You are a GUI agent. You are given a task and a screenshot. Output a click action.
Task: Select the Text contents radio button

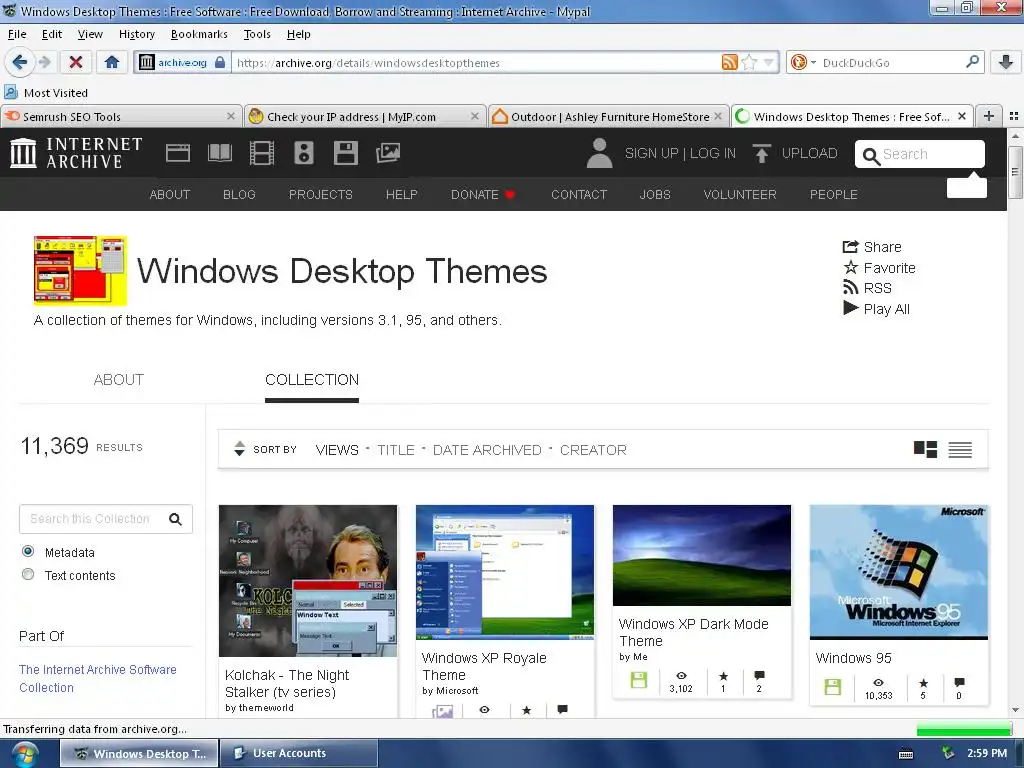(x=28, y=574)
